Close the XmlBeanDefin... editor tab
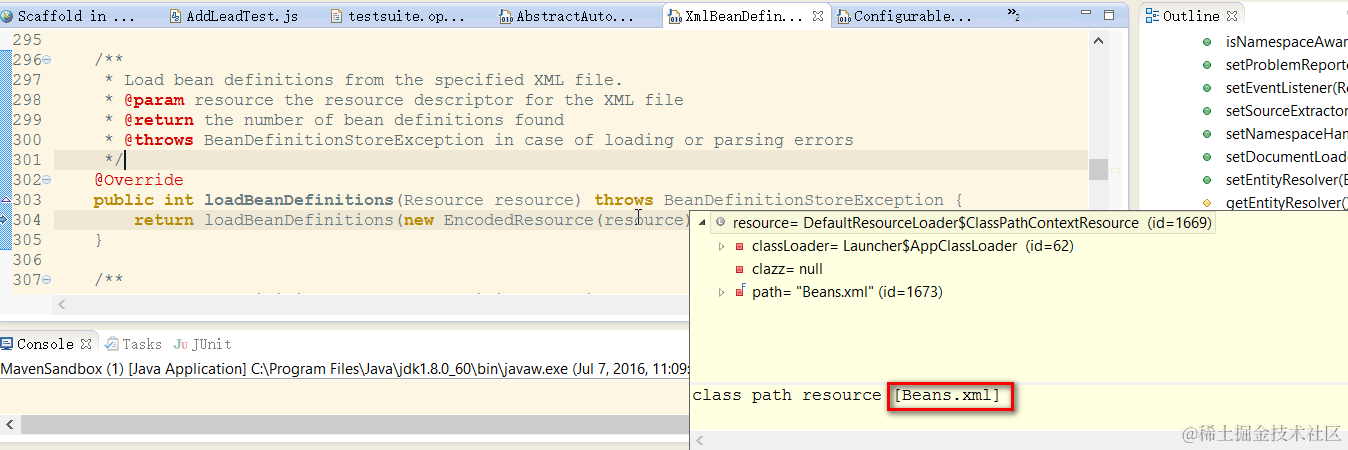Image resolution: width=1348 pixels, height=450 pixels. tap(819, 16)
